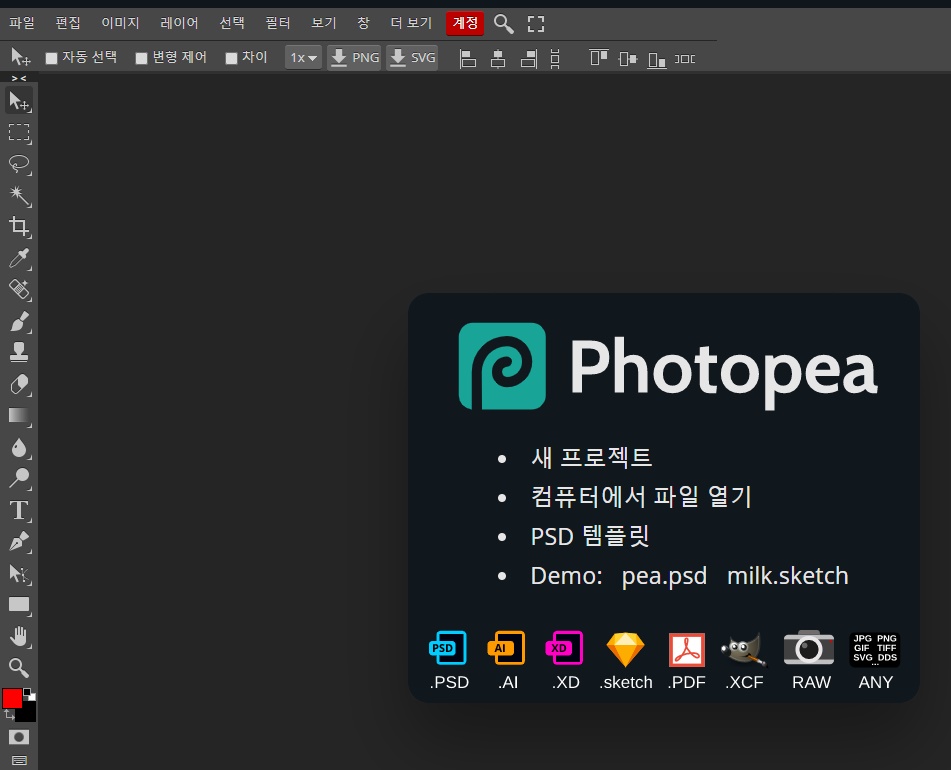Image resolution: width=951 pixels, height=770 pixels.
Task: Open the 편집 menu
Action: pos(68,23)
